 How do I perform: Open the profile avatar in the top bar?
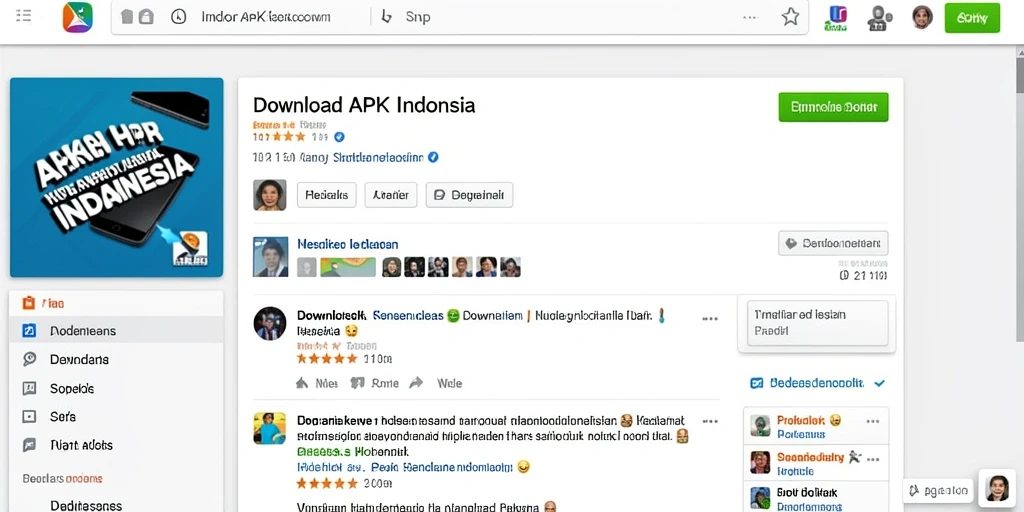point(922,17)
